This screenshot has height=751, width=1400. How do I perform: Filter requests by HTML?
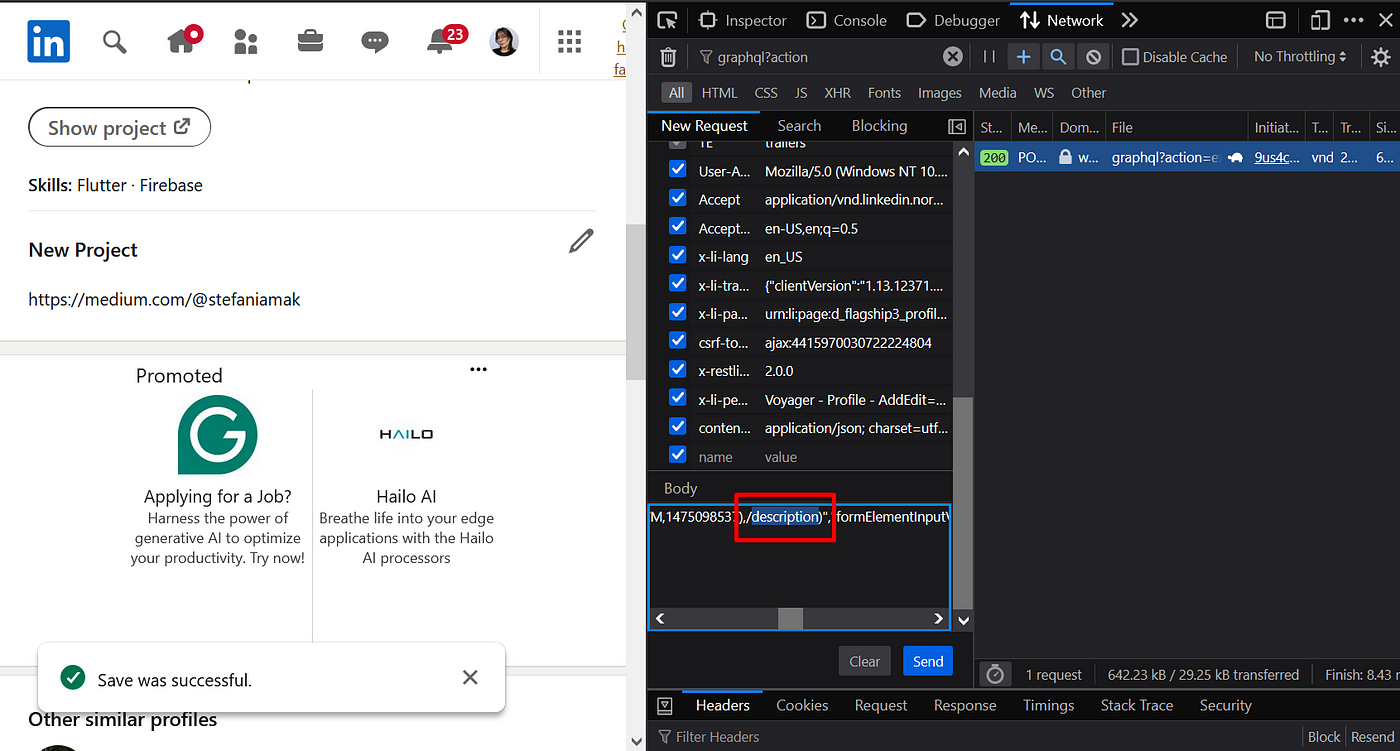pos(719,93)
